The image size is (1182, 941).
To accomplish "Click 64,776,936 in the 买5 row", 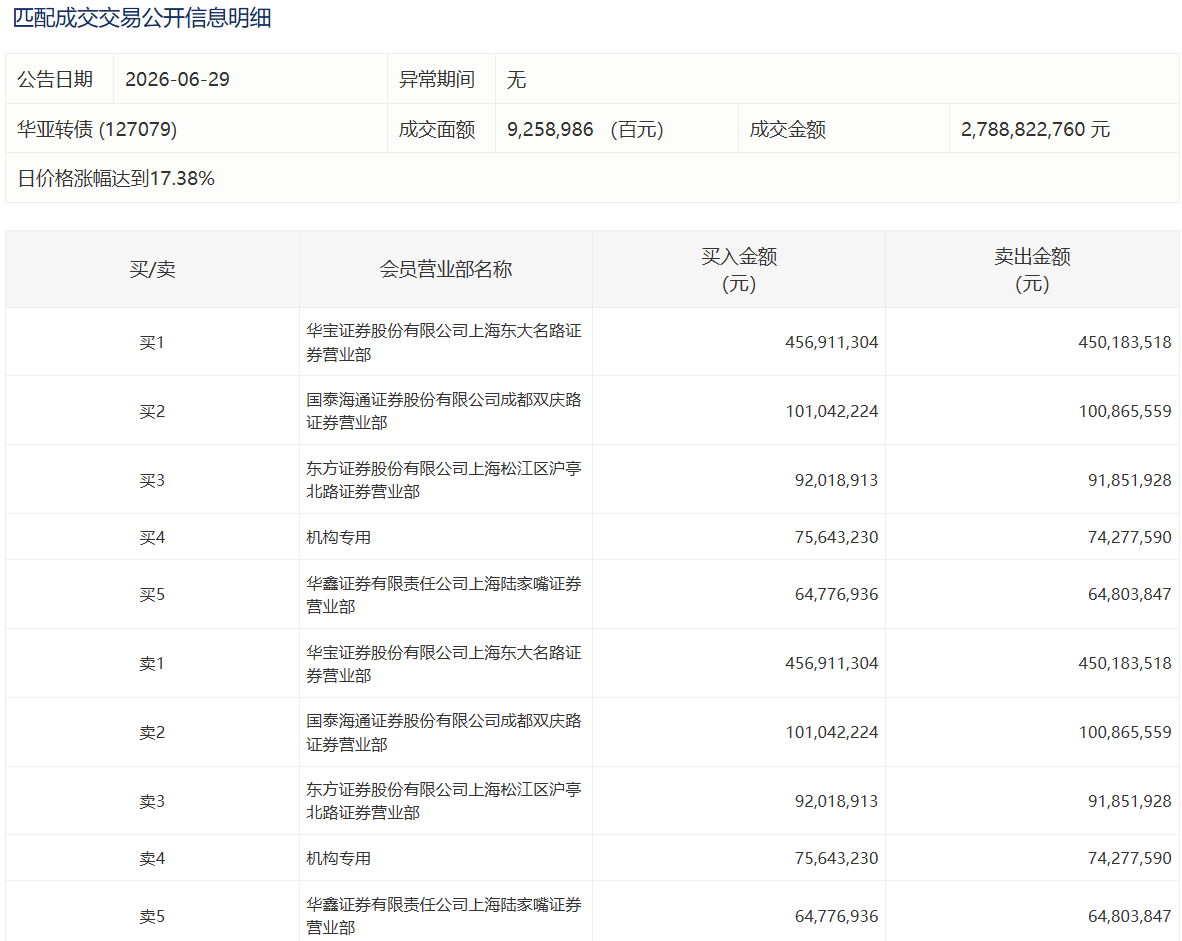I will 836,595.
